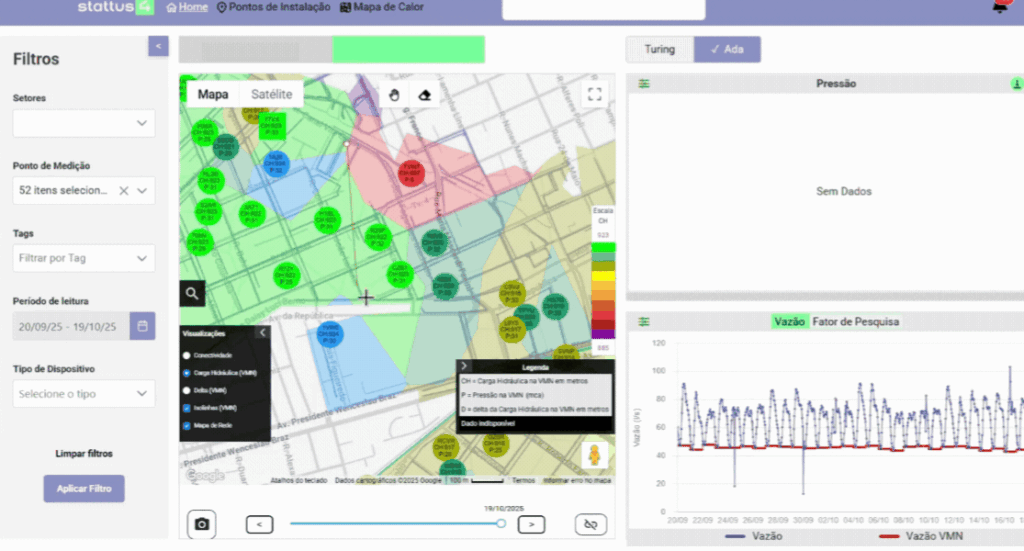Expand the Tipo de Dispositivo dropdown
This screenshot has width=1024, height=551.
tap(84, 394)
